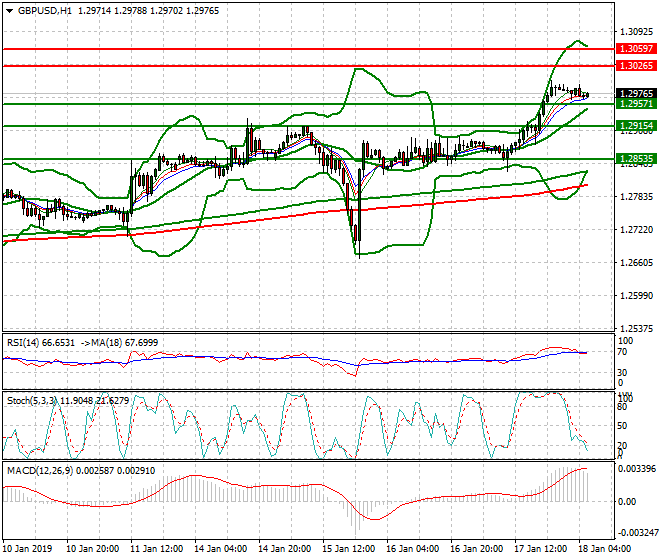
Task: Click the 10 Jan 2019 date label
Action: [28, 549]
